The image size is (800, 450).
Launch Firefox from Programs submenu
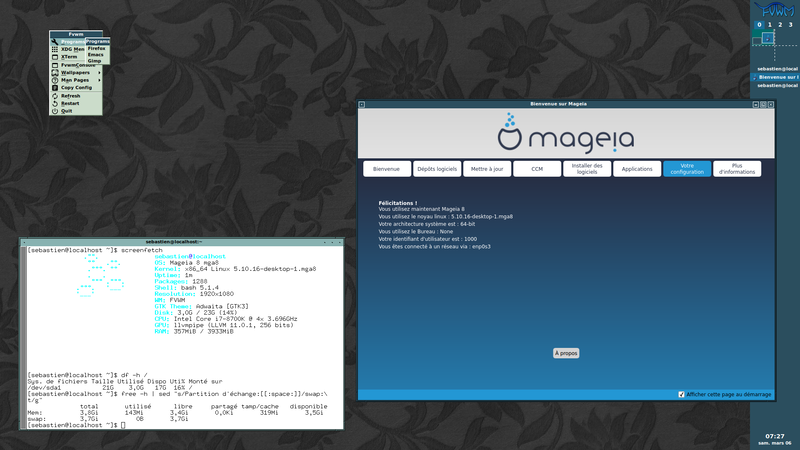(97, 48)
